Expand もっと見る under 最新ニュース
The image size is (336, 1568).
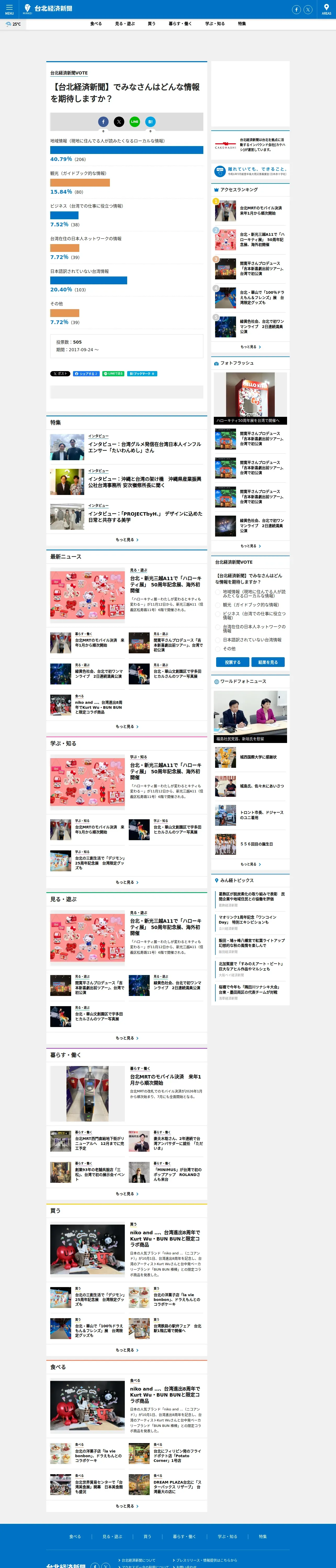pyautogui.click(x=127, y=727)
